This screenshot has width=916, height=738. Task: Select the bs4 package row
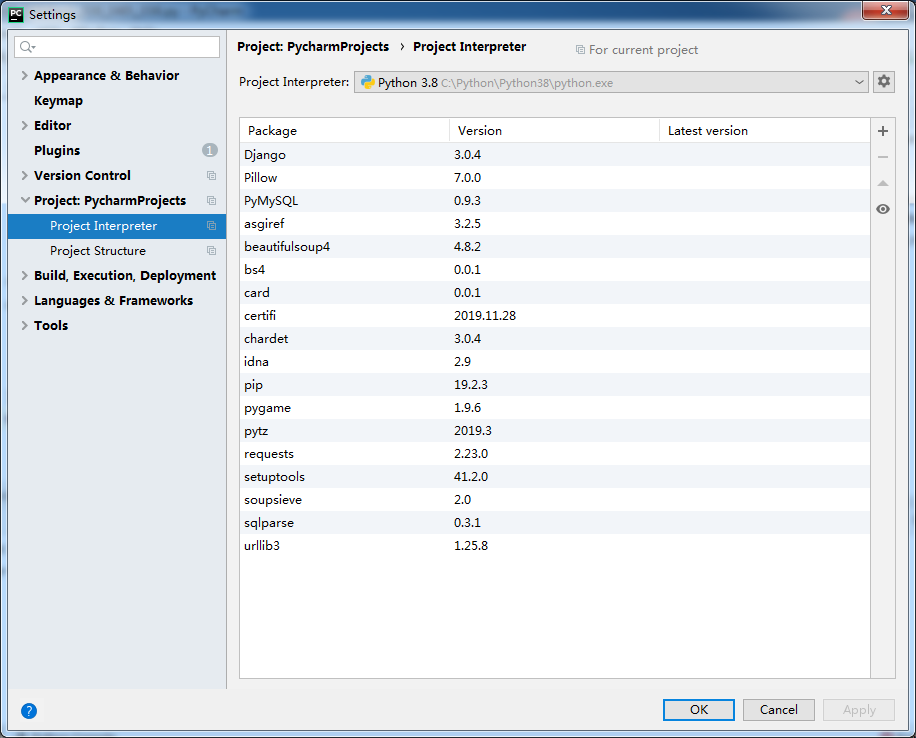[x=554, y=269]
